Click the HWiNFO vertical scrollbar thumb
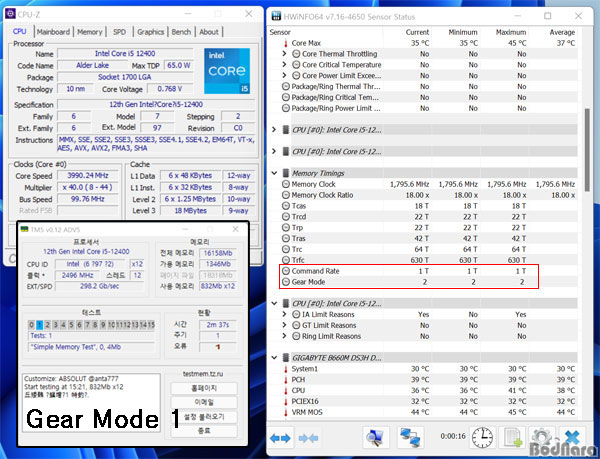The image size is (600, 459). pyautogui.click(x=587, y=150)
